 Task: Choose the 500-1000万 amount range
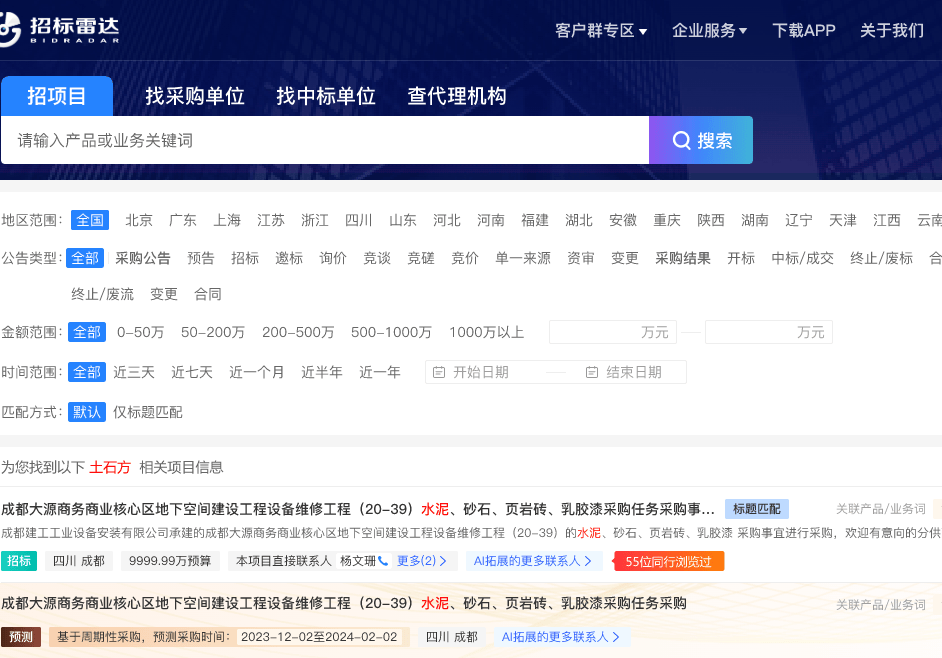coord(391,332)
